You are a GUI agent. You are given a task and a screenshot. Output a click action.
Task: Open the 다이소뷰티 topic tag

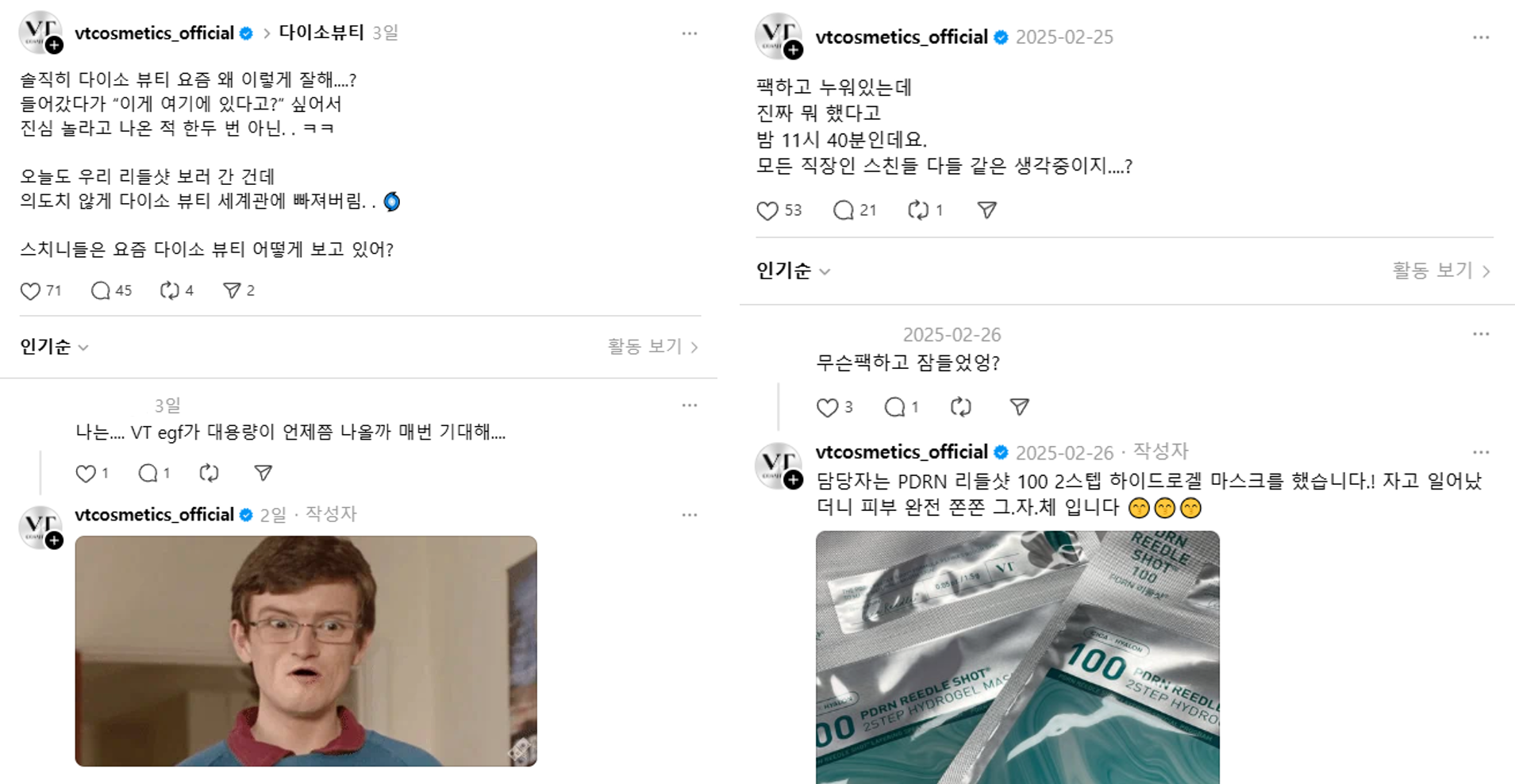[321, 33]
